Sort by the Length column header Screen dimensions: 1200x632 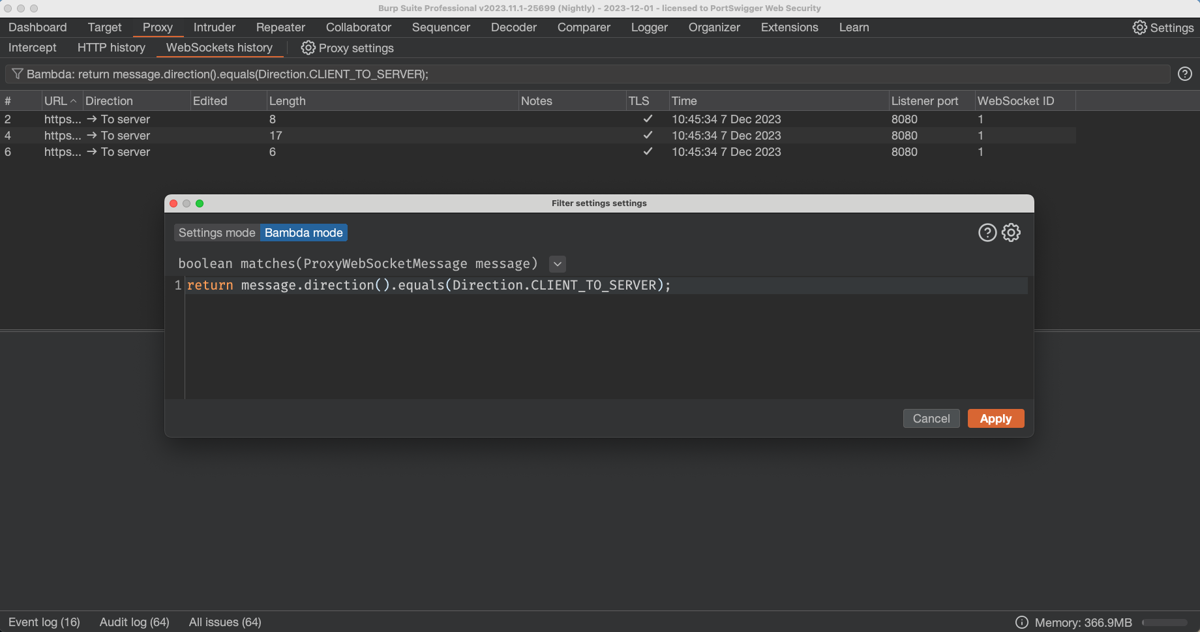392,101
